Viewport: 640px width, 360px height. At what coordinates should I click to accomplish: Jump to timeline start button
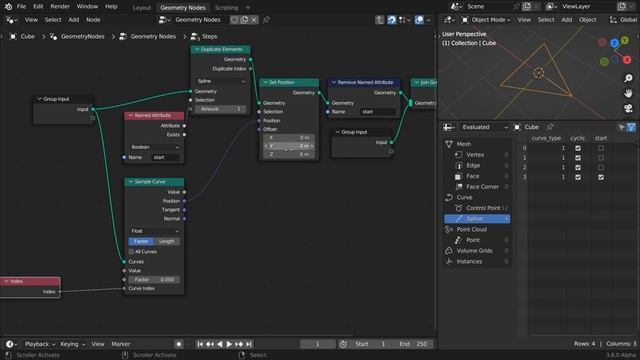tap(200, 344)
